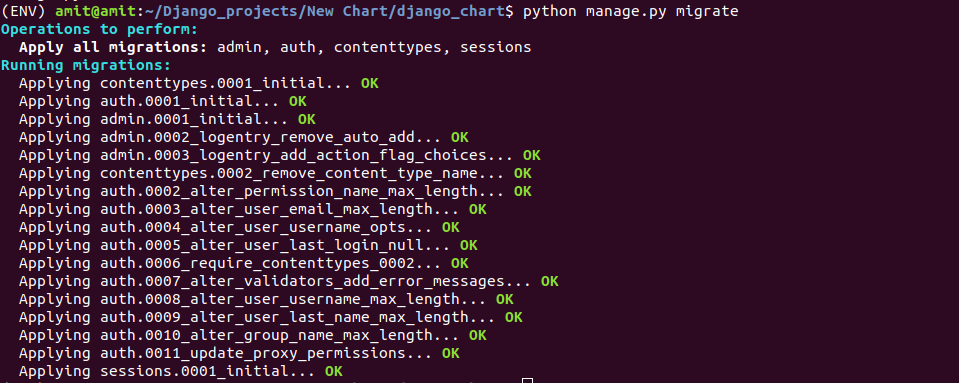Click auth.0009_alter_user_last_name_max_length line
Image resolution: width=959 pixels, height=383 pixels.
[x=270, y=318]
